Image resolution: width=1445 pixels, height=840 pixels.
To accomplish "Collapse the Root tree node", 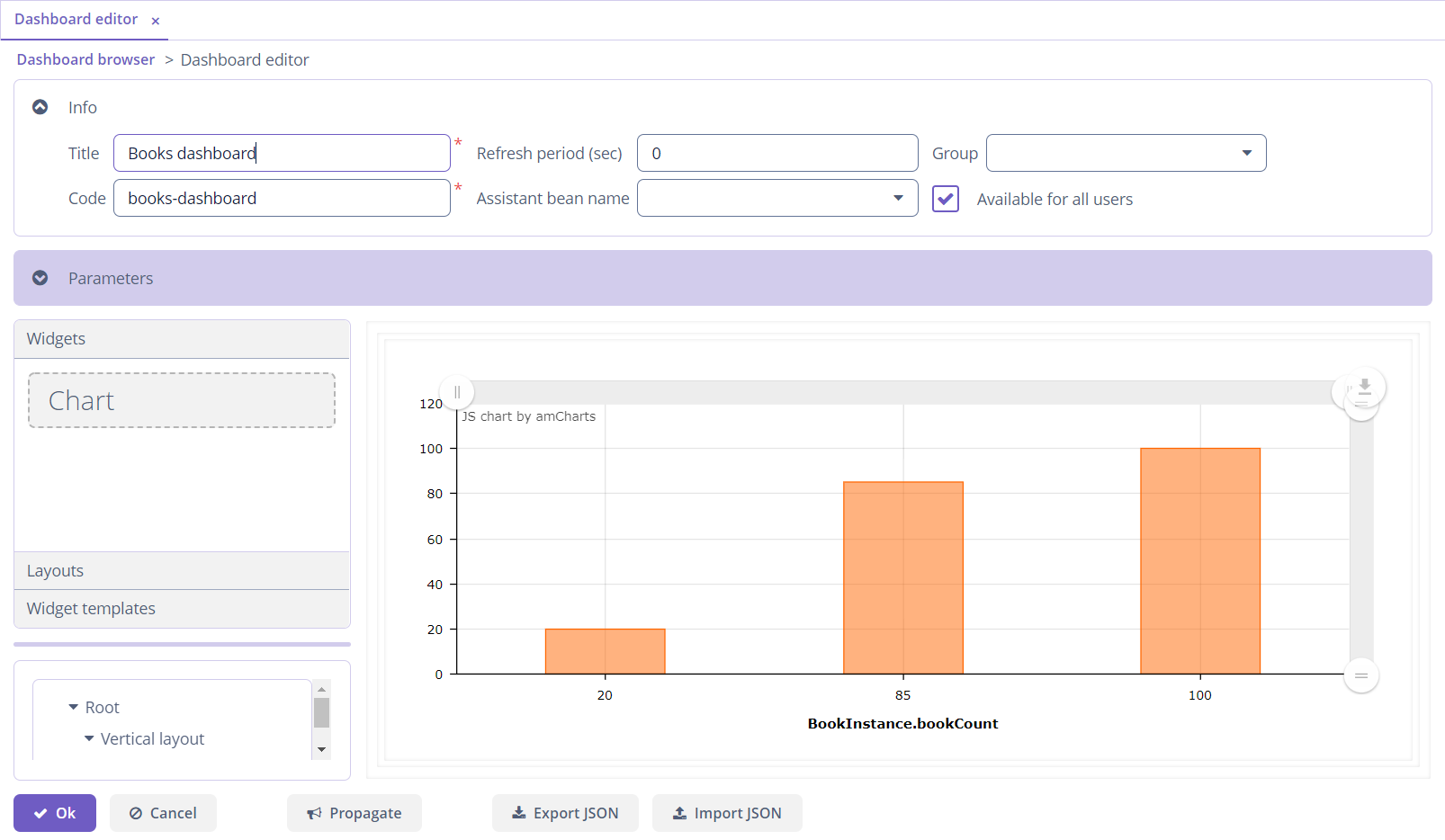I will click(x=74, y=708).
